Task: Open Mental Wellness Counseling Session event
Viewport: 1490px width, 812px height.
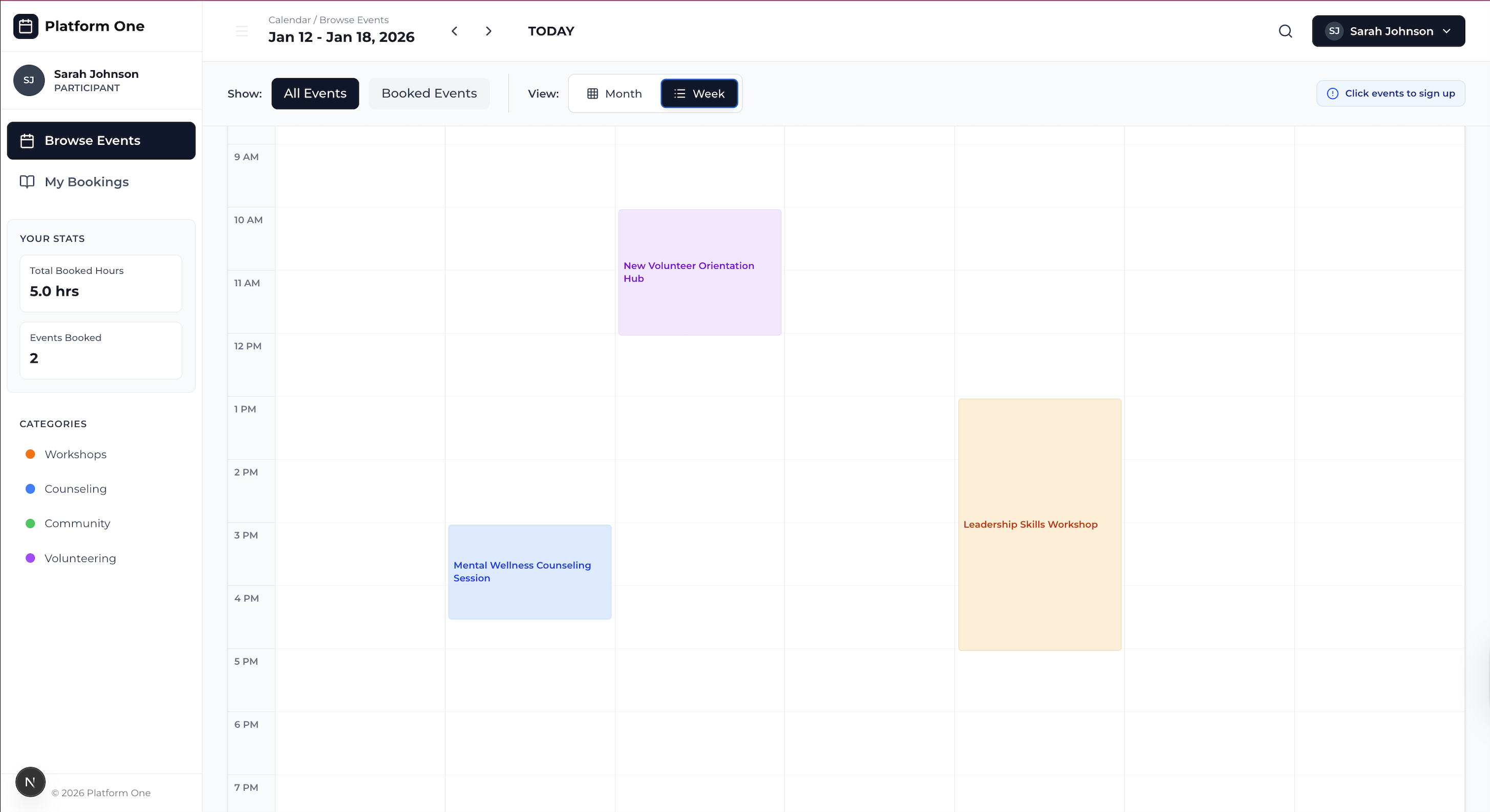Action: coord(529,571)
